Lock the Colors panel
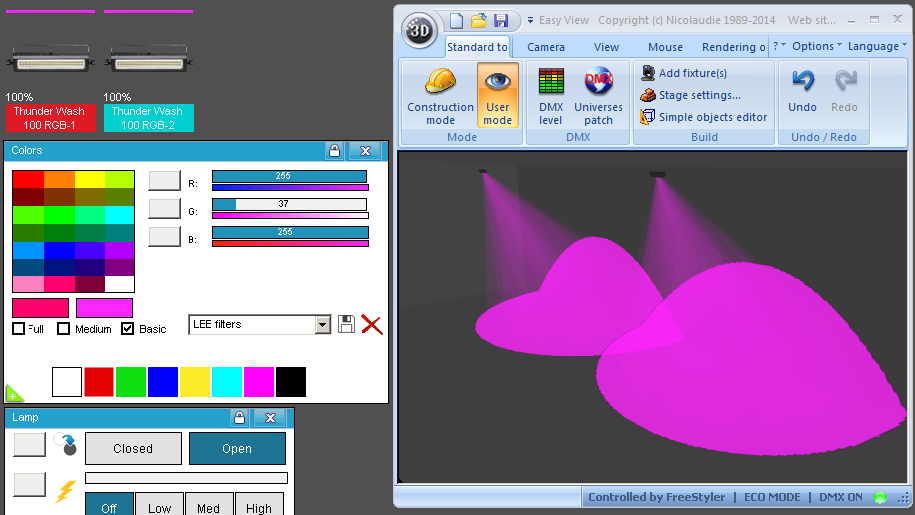The height and width of the screenshot is (515, 915). coord(334,150)
